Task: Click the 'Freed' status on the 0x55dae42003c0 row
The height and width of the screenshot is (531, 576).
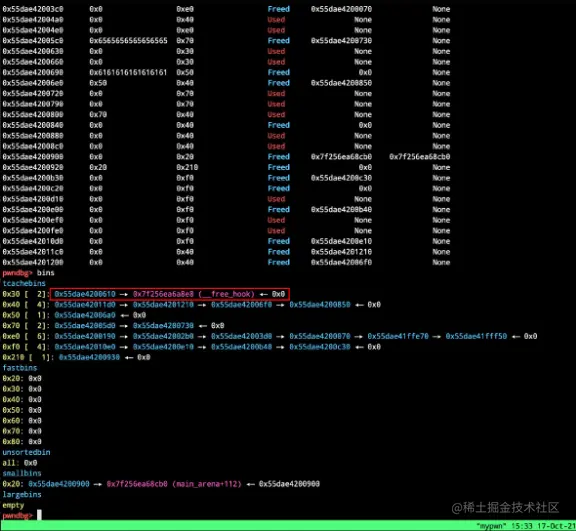Action: tap(278, 9)
